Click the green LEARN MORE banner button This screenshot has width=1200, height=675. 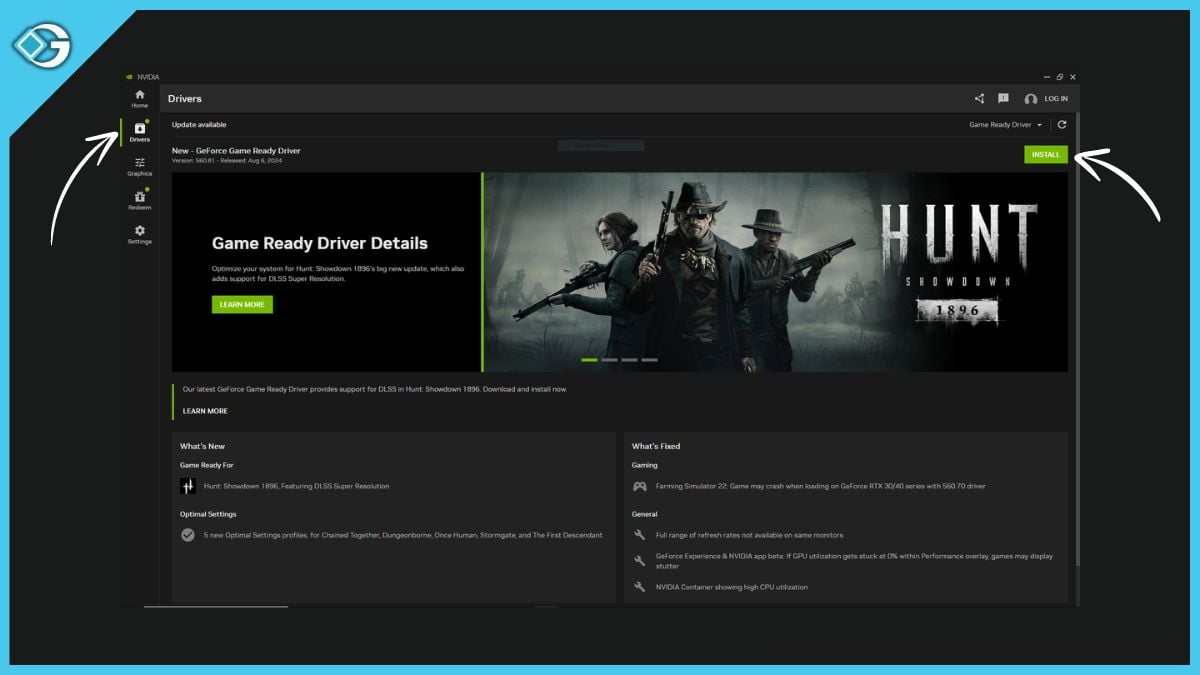click(x=242, y=304)
